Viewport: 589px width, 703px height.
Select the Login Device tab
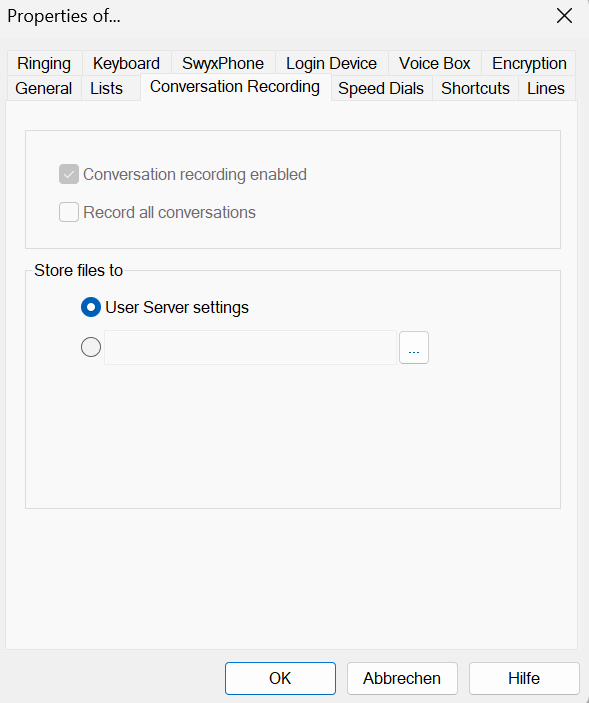[331, 63]
